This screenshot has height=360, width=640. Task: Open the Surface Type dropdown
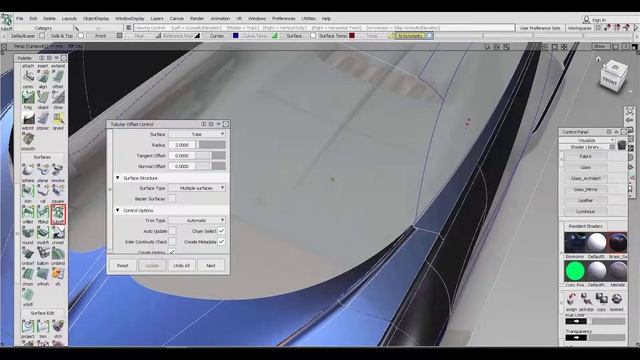tap(197, 188)
